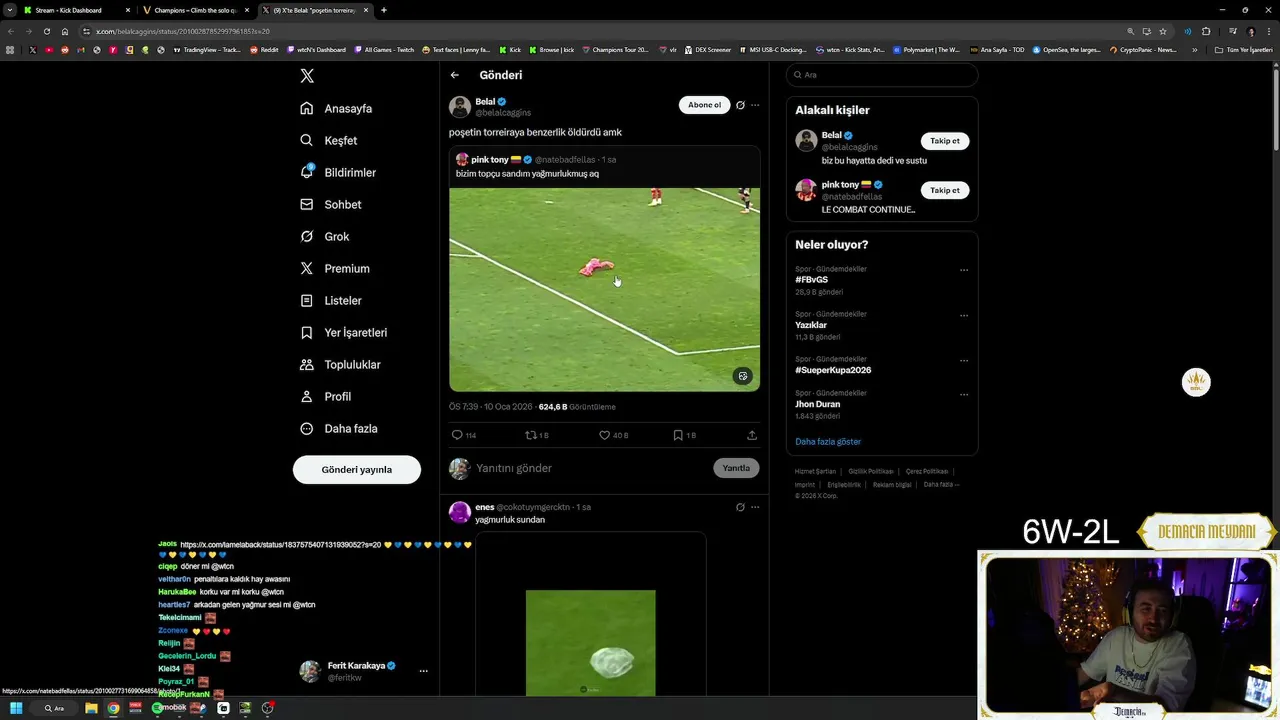This screenshot has width=1280, height=720.
Task: Open Reddit bookmark
Action: (x=264, y=50)
